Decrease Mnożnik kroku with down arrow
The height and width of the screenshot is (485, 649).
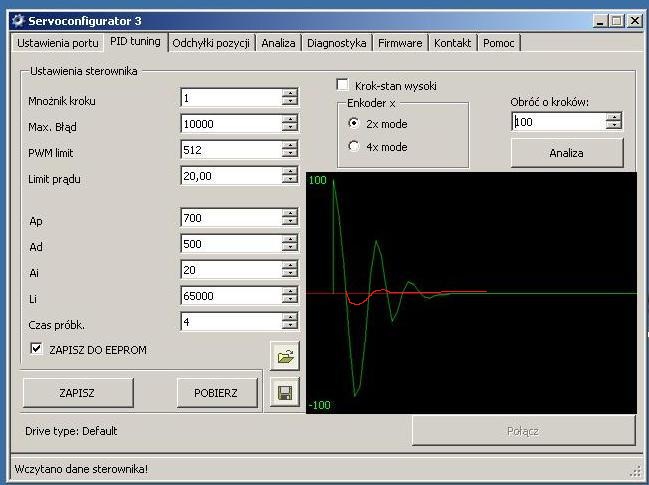pos(290,101)
